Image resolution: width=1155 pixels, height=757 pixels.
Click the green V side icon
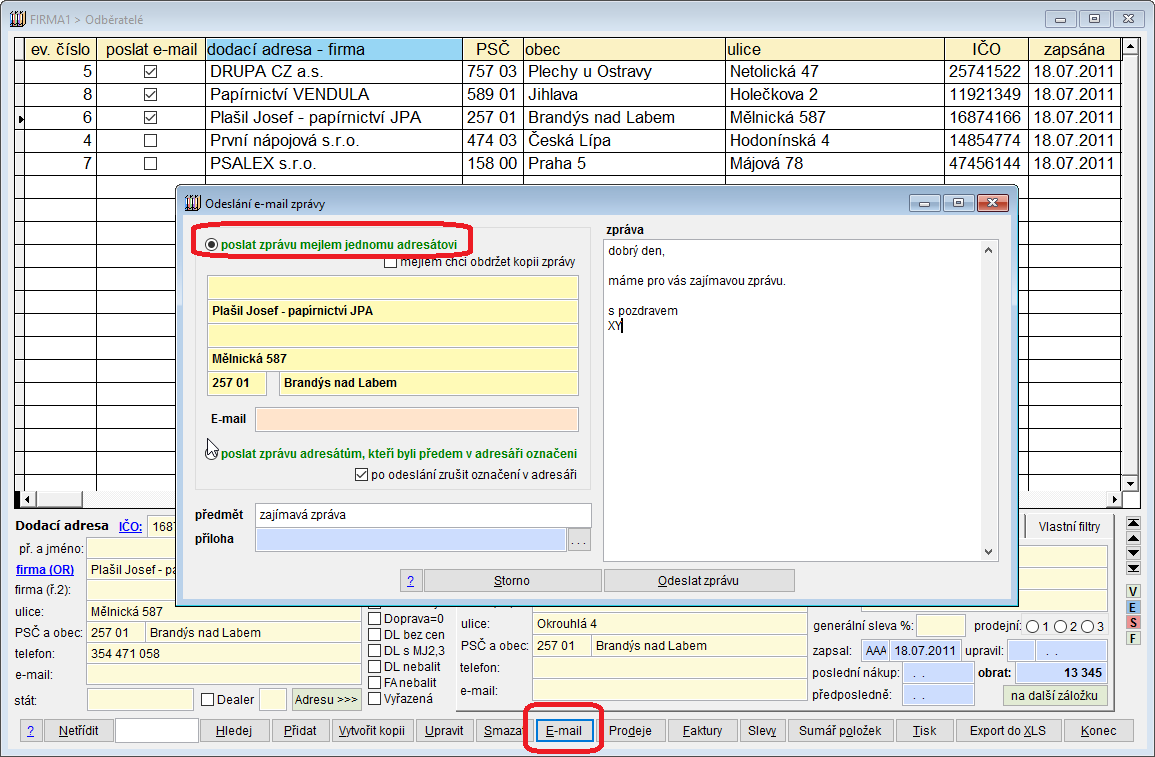click(1133, 592)
